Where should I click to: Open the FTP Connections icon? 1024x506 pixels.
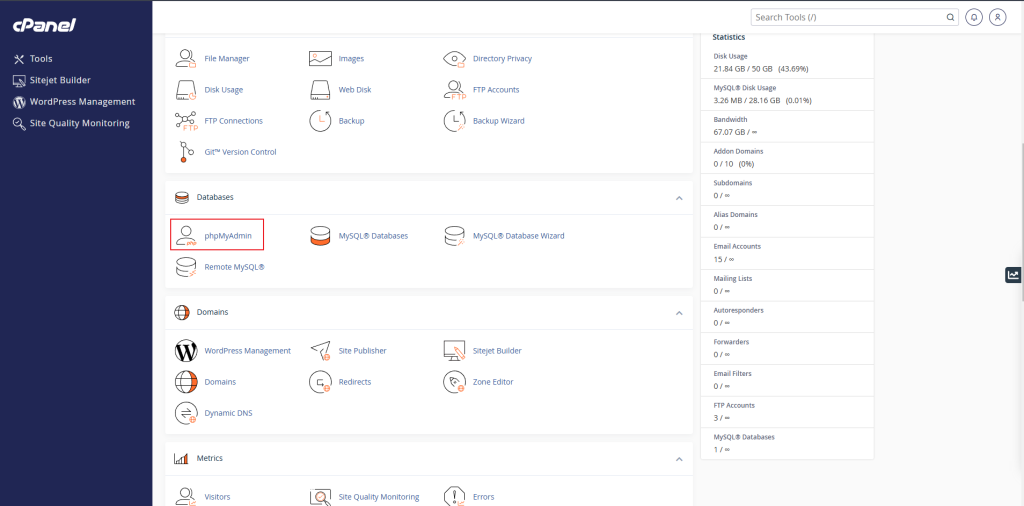point(186,121)
